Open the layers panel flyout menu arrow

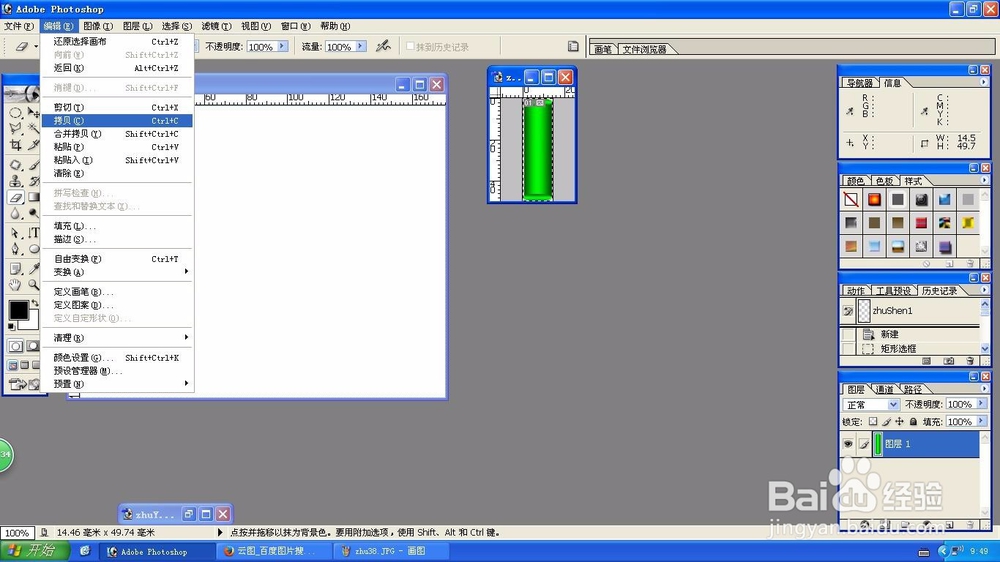pos(983,388)
